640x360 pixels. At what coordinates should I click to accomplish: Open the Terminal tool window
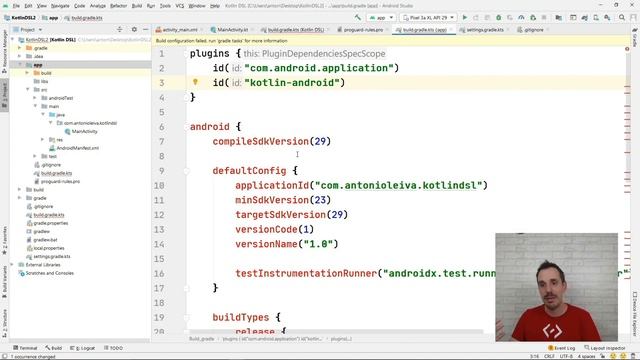click(x=25, y=348)
